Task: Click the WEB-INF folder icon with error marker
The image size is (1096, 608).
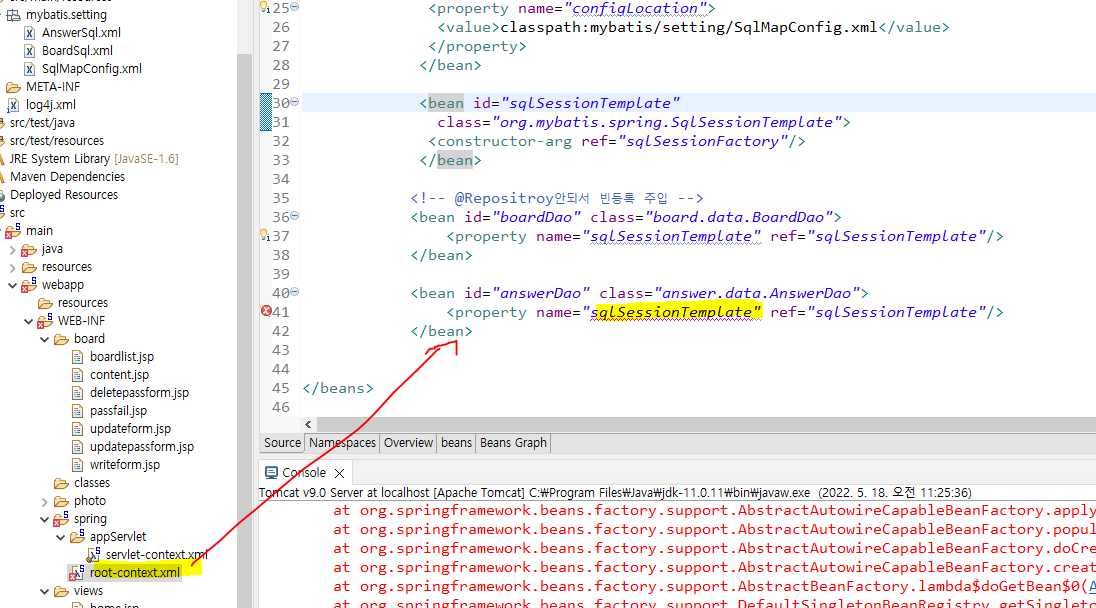Action: point(45,321)
